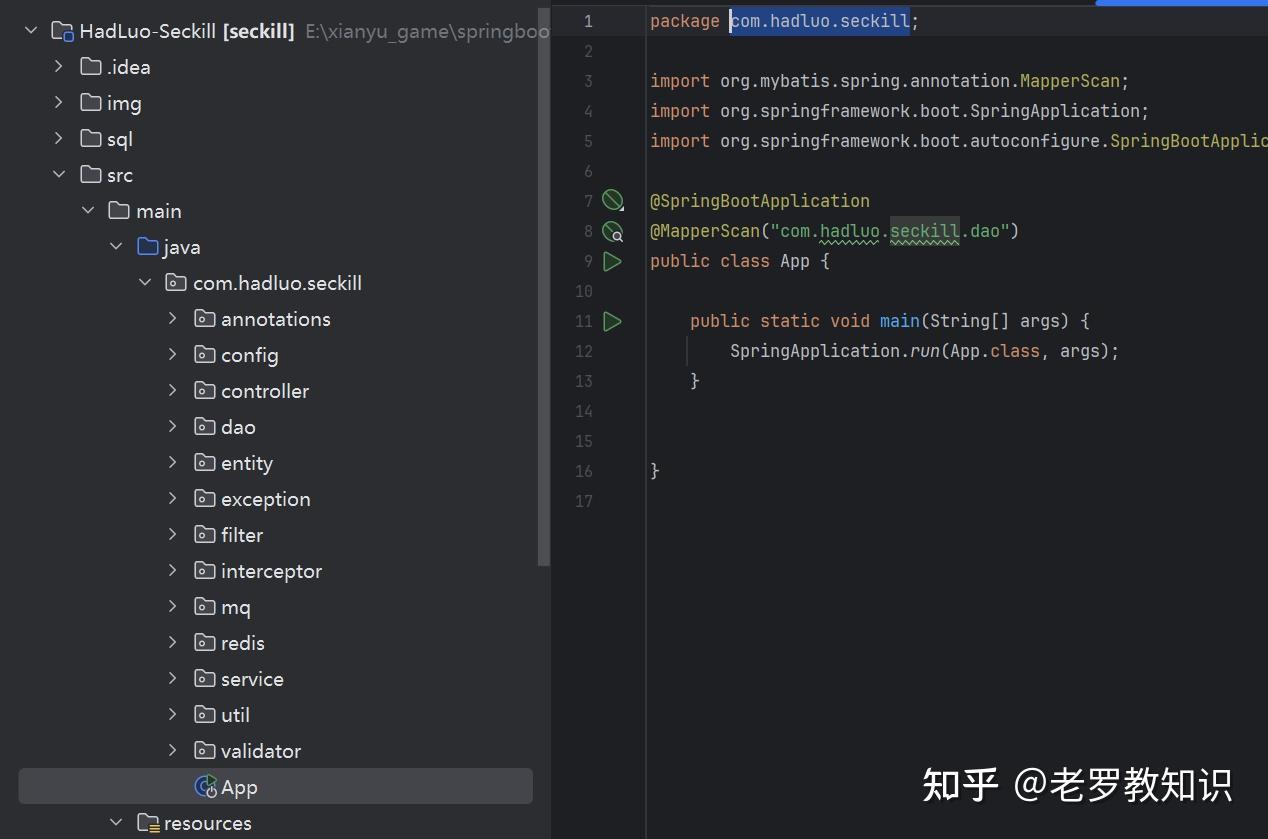Collapse the com.hadluo.seckill package
Screen dimensions: 1268x839
144,283
